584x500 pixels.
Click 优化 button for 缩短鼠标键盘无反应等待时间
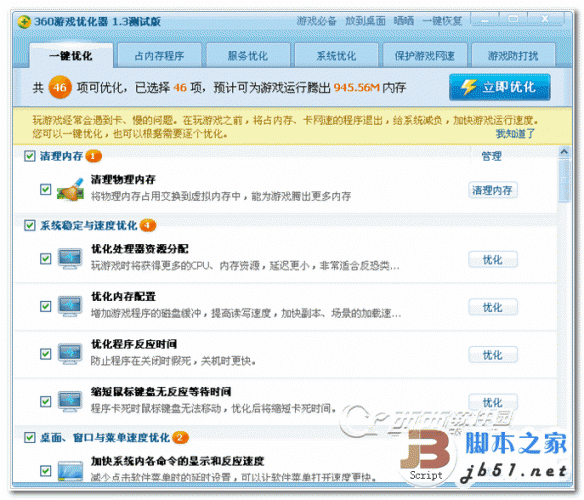point(493,402)
